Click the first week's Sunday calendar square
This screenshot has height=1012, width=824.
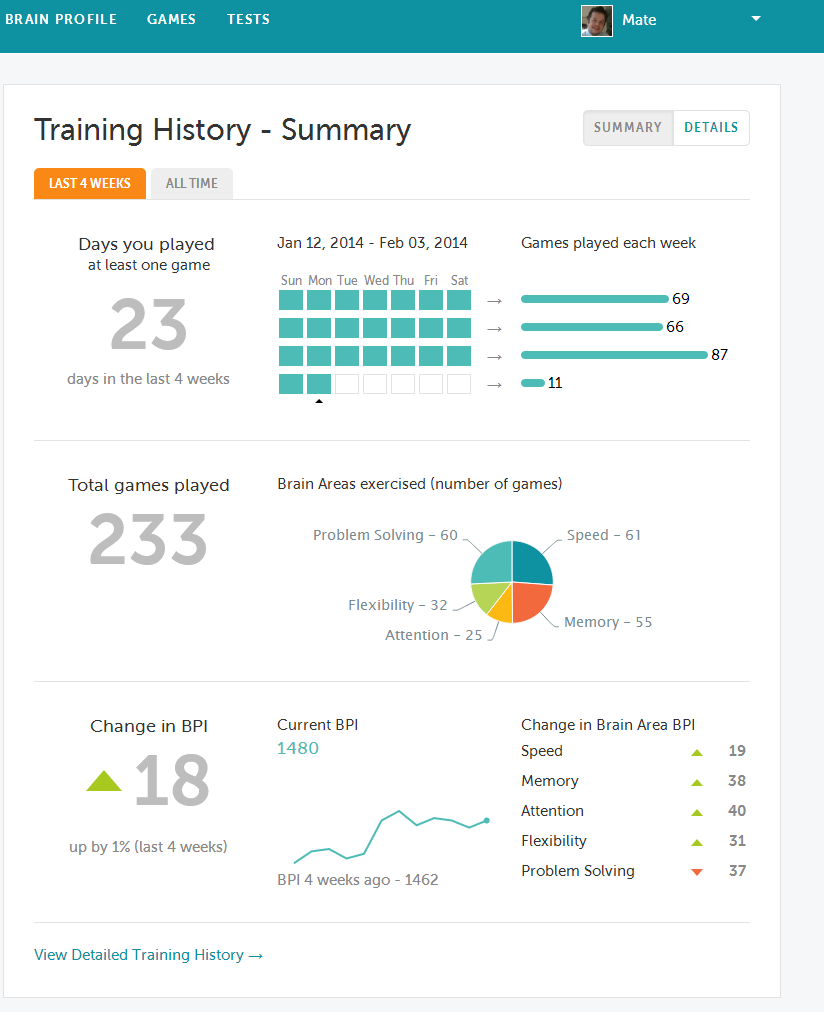[x=291, y=300]
